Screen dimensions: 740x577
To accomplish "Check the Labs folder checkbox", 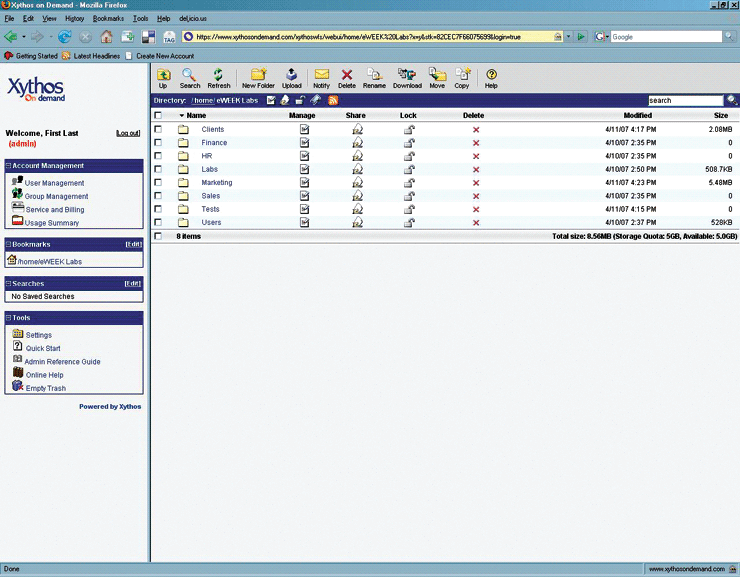I will coord(158,169).
